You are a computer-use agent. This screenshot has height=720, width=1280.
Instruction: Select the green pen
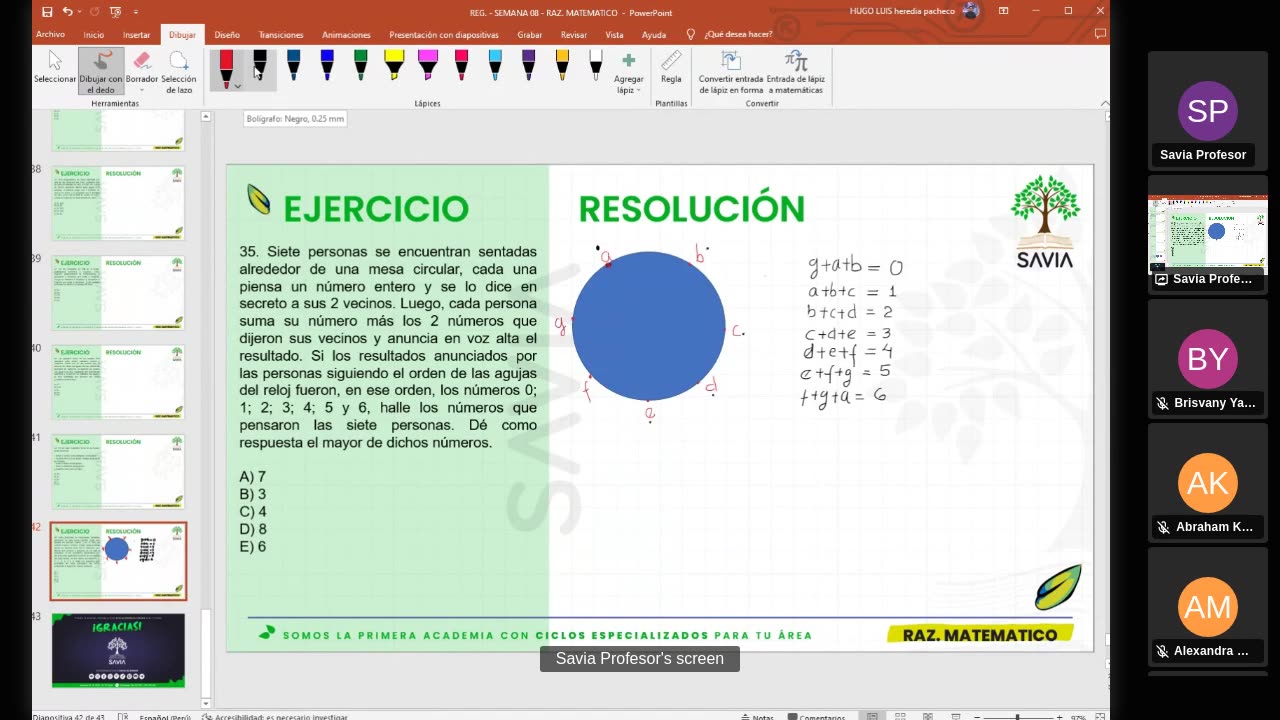[360, 65]
